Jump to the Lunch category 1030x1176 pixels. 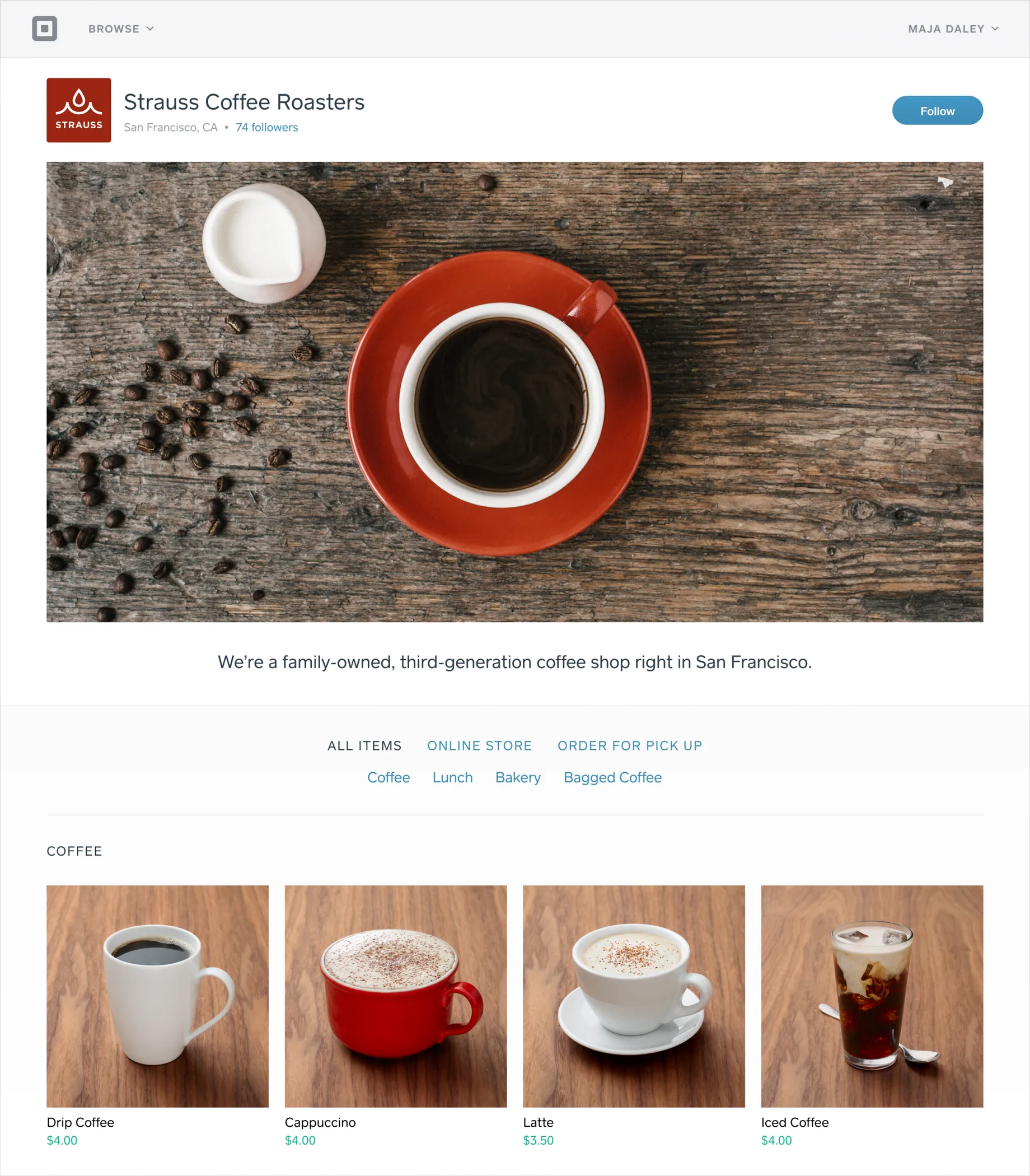452,777
